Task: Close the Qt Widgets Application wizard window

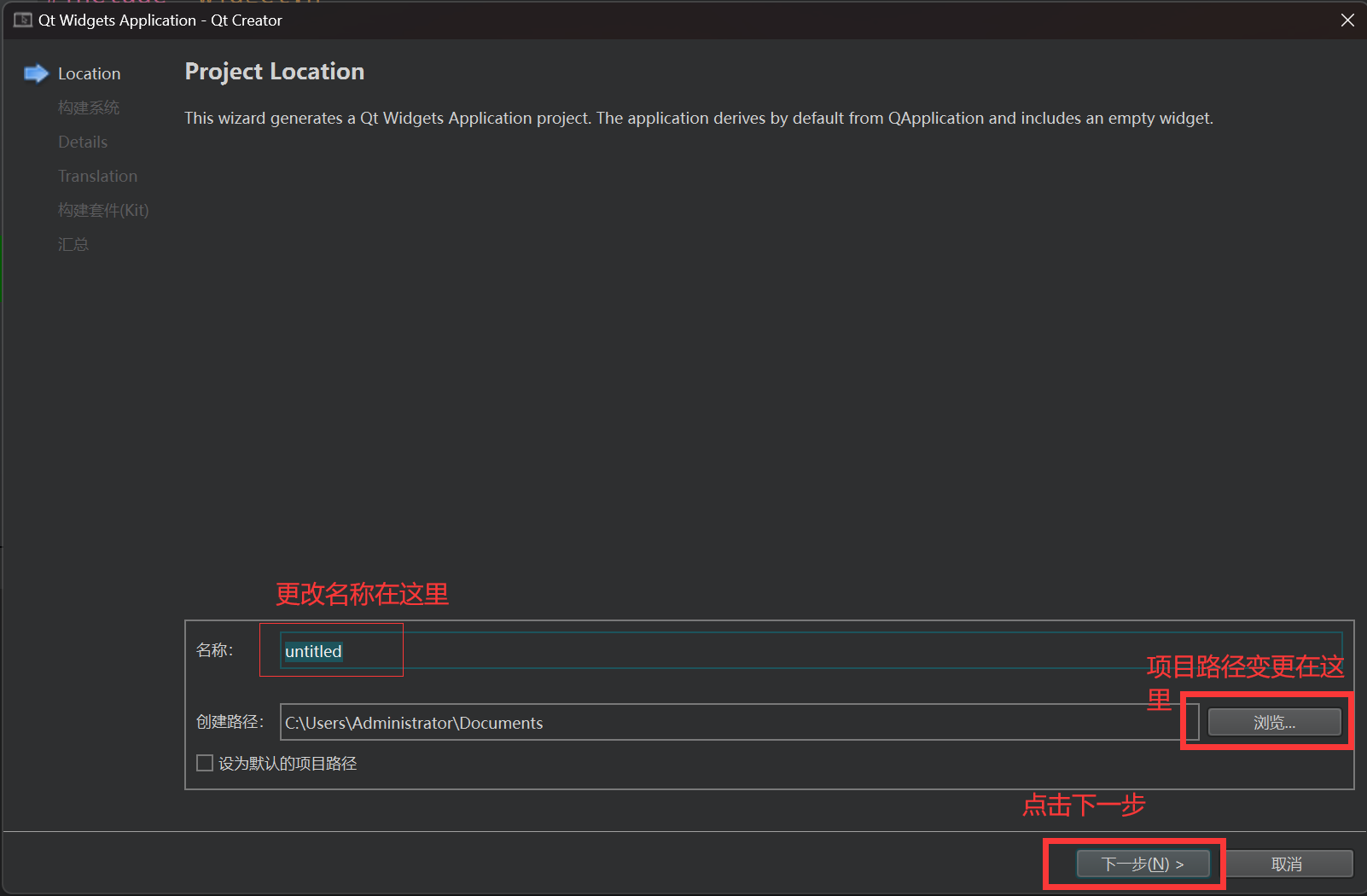Action: pyautogui.click(x=1347, y=20)
